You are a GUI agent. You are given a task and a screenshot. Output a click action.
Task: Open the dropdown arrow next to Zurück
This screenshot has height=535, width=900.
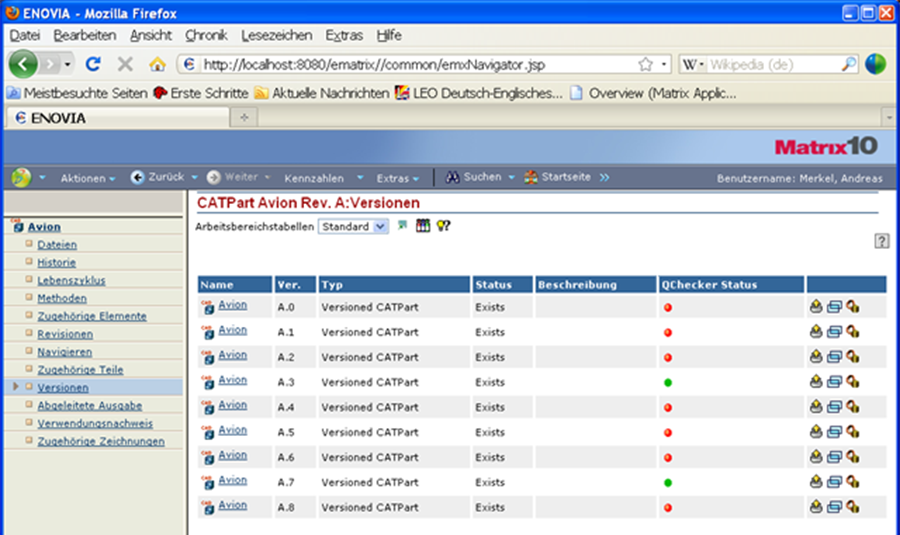tap(195, 177)
